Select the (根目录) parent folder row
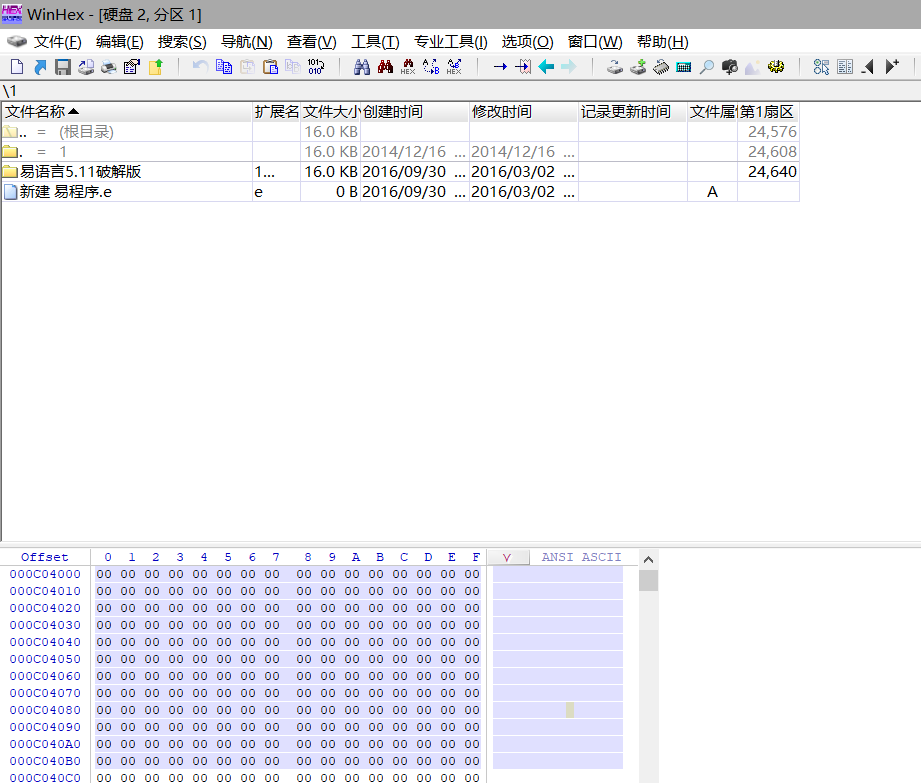 point(400,132)
